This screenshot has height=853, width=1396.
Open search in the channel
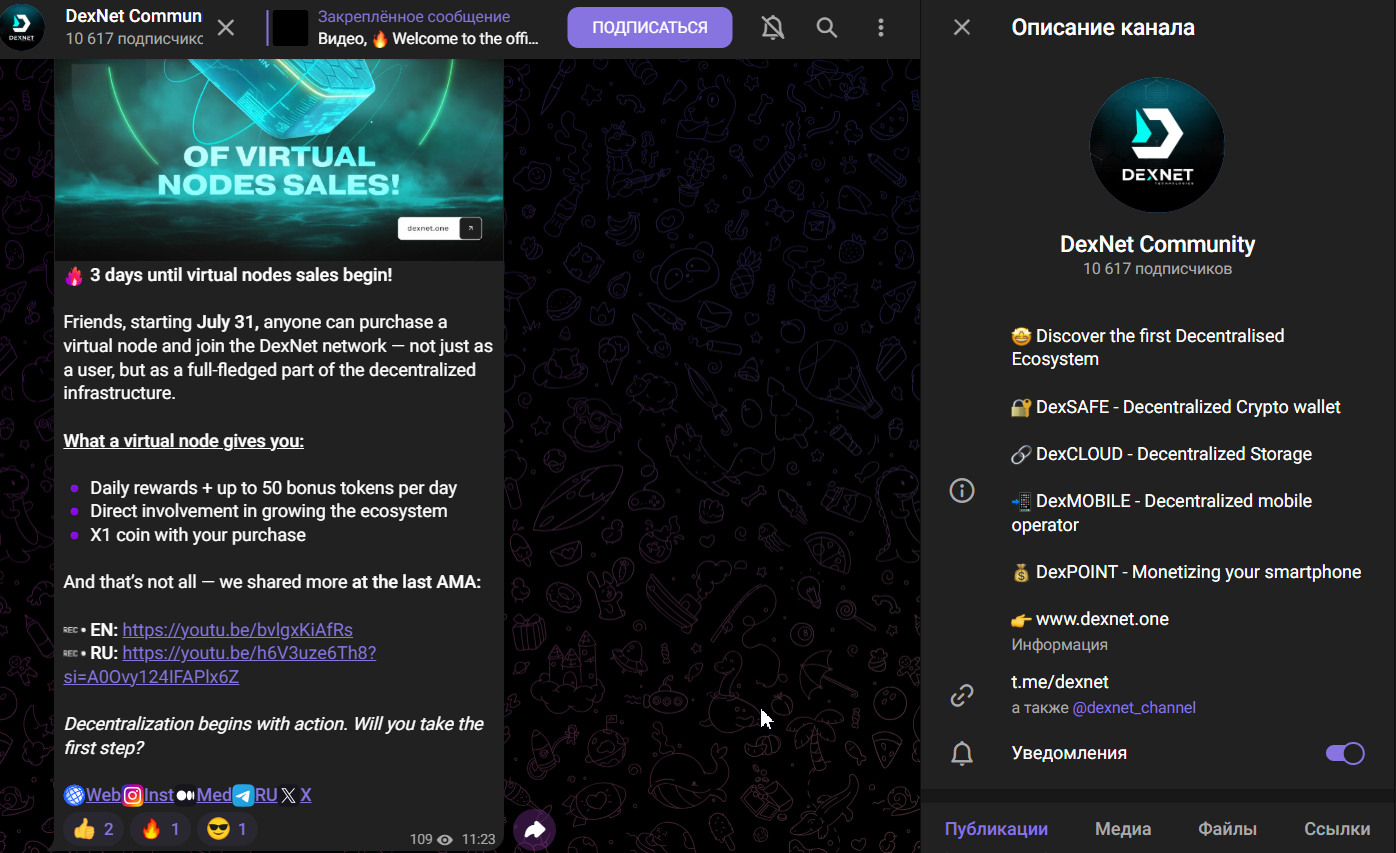coord(827,28)
